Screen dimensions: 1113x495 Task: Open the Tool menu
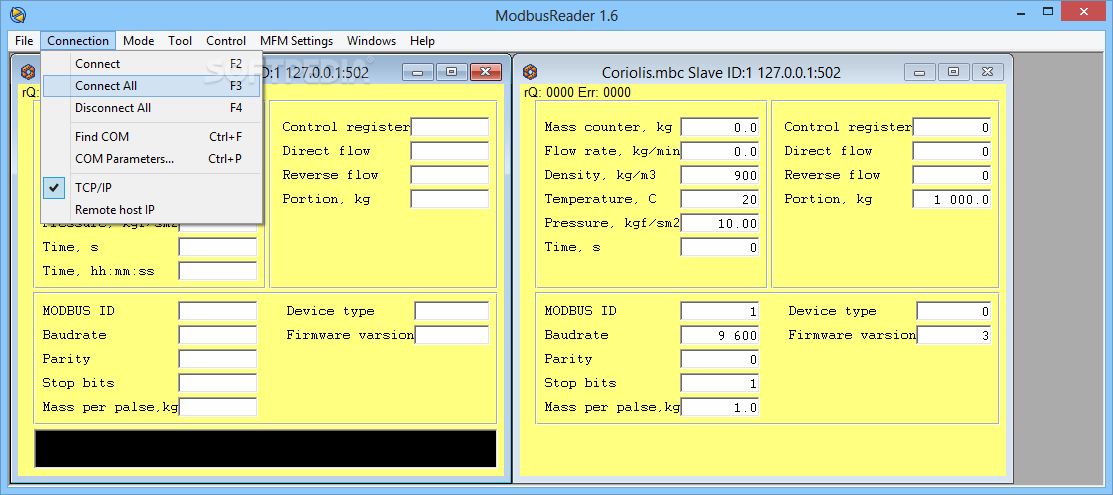(180, 40)
